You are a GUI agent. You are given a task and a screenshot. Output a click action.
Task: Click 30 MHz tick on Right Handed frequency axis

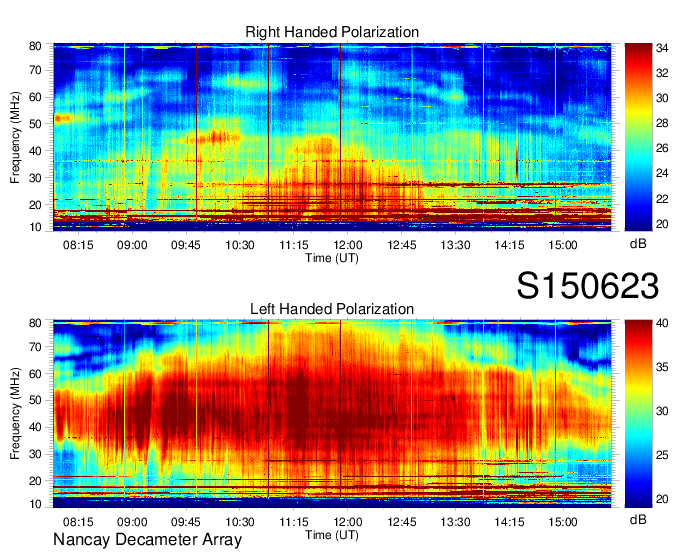(x=35, y=178)
